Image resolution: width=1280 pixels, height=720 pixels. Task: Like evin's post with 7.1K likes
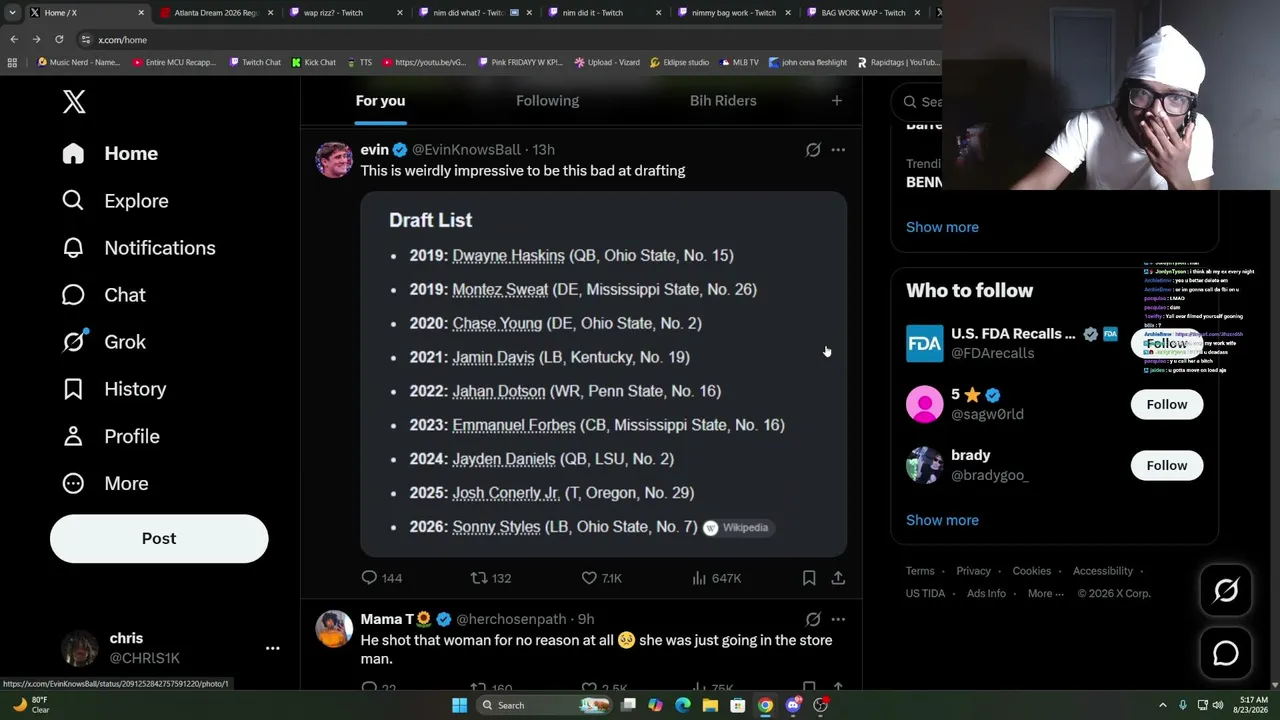(601, 578)
